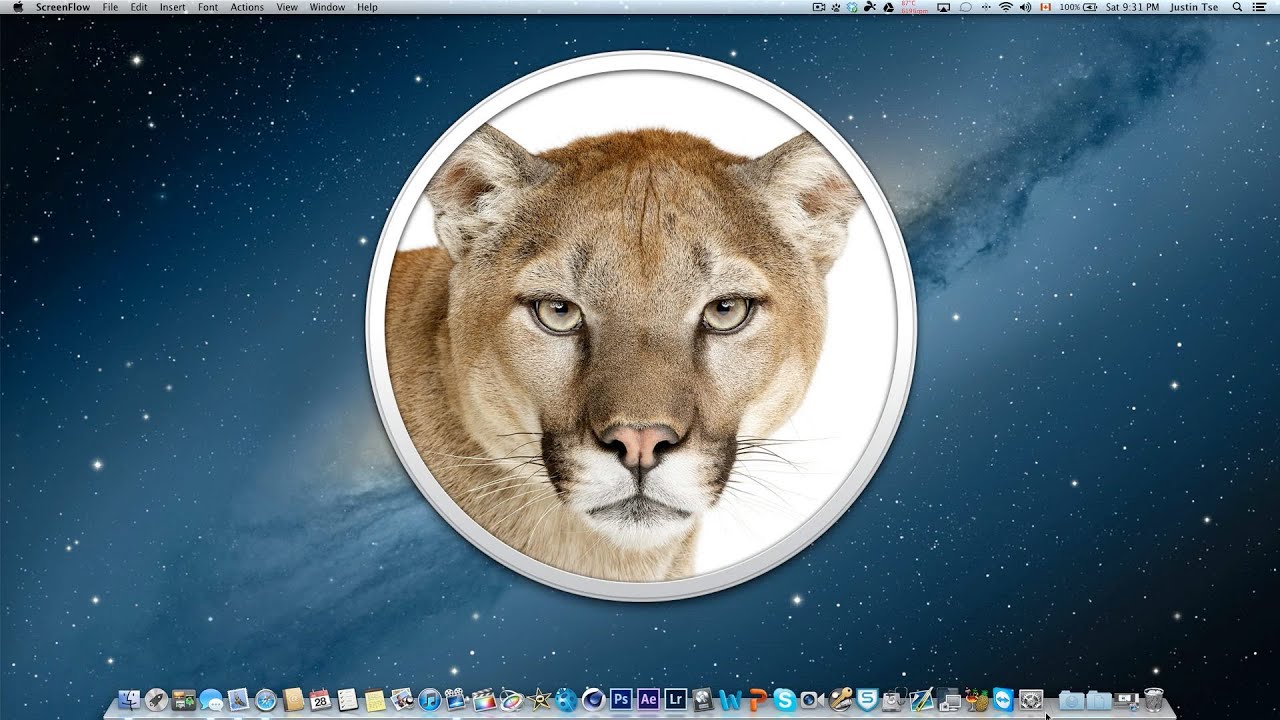Open the File menu
This screenshot has height=720, width=1280.
[110, 7]
